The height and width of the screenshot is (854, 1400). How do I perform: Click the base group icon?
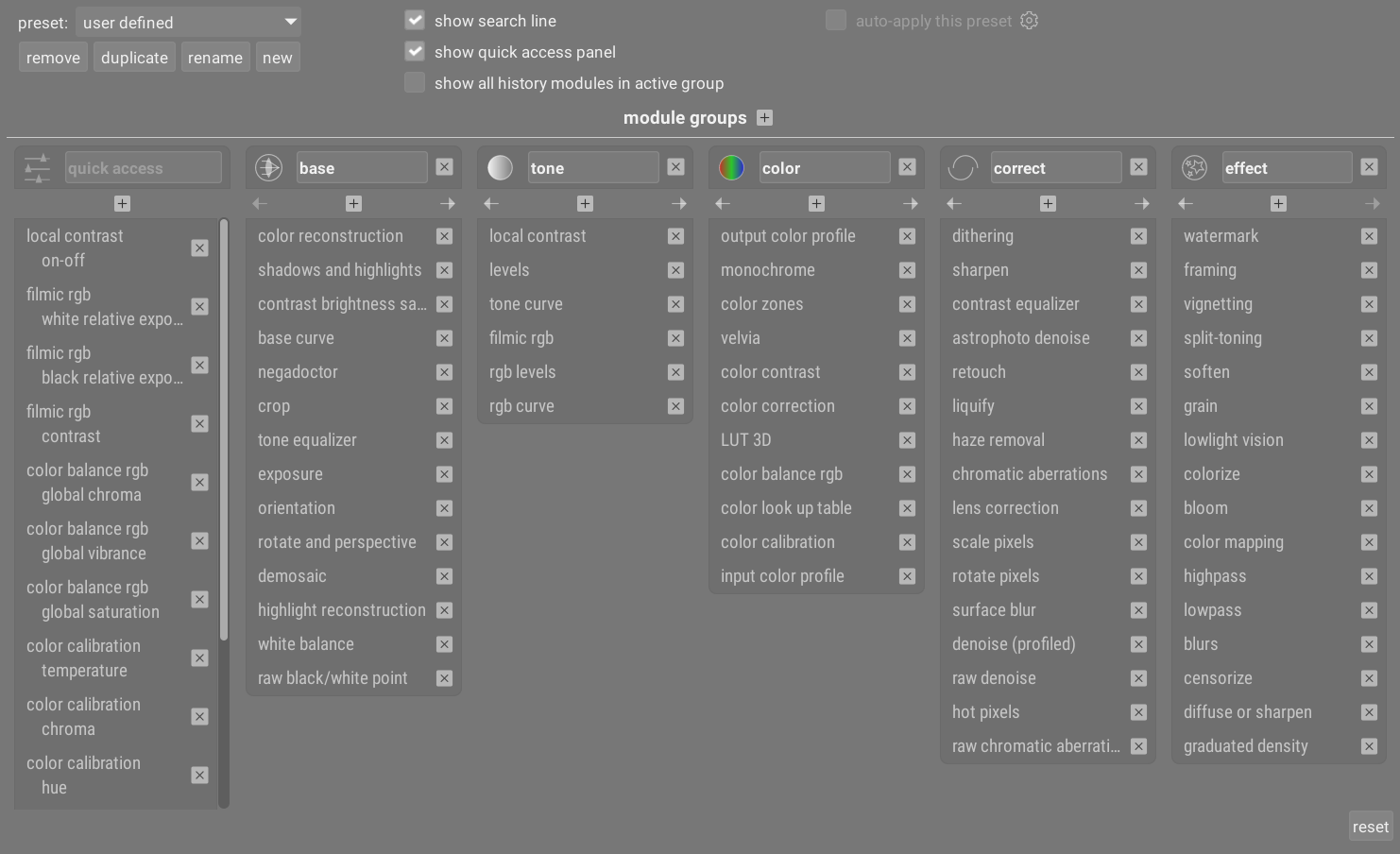[x=268, y=167]
